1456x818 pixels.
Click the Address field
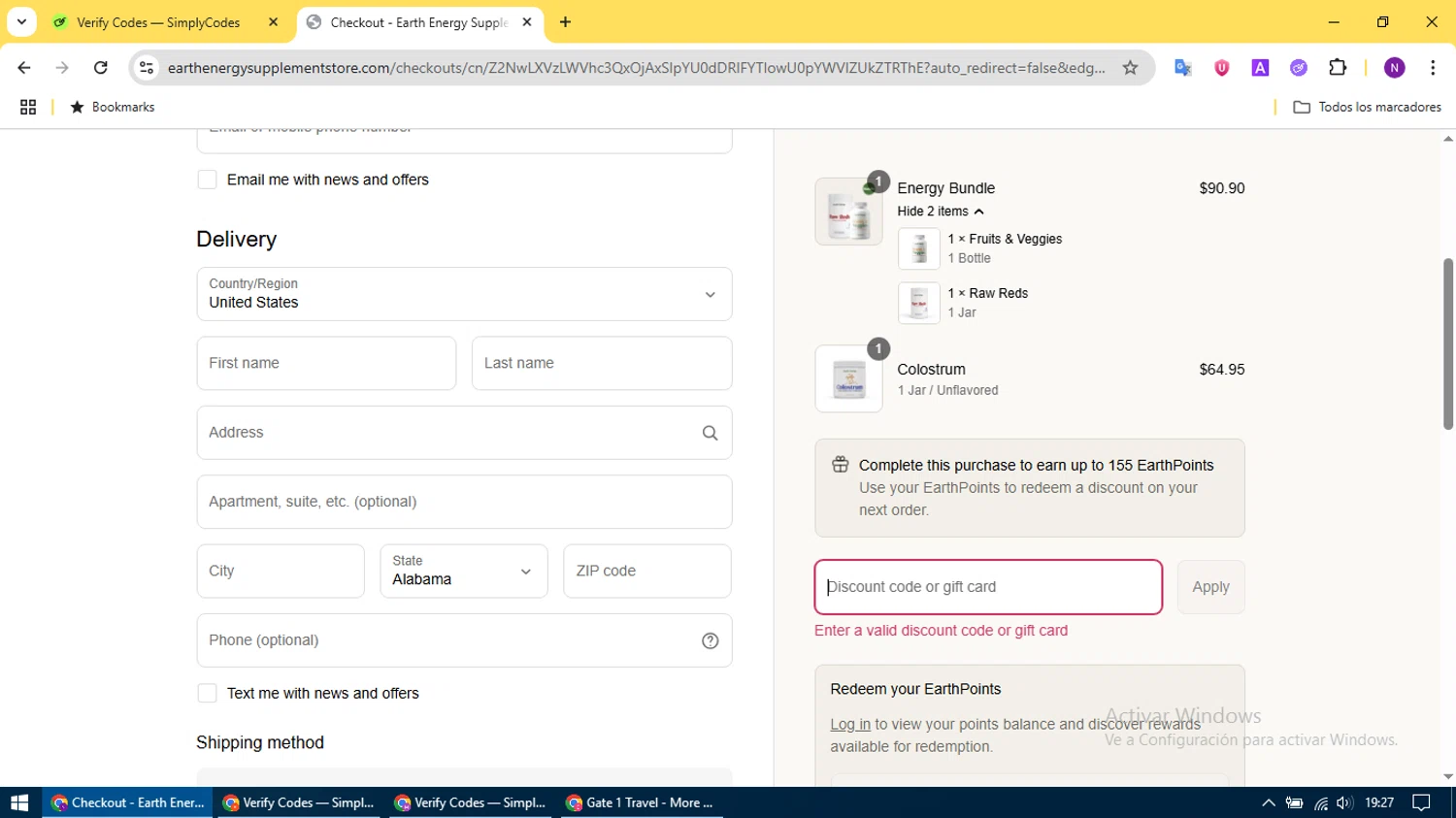pos(464,433)
